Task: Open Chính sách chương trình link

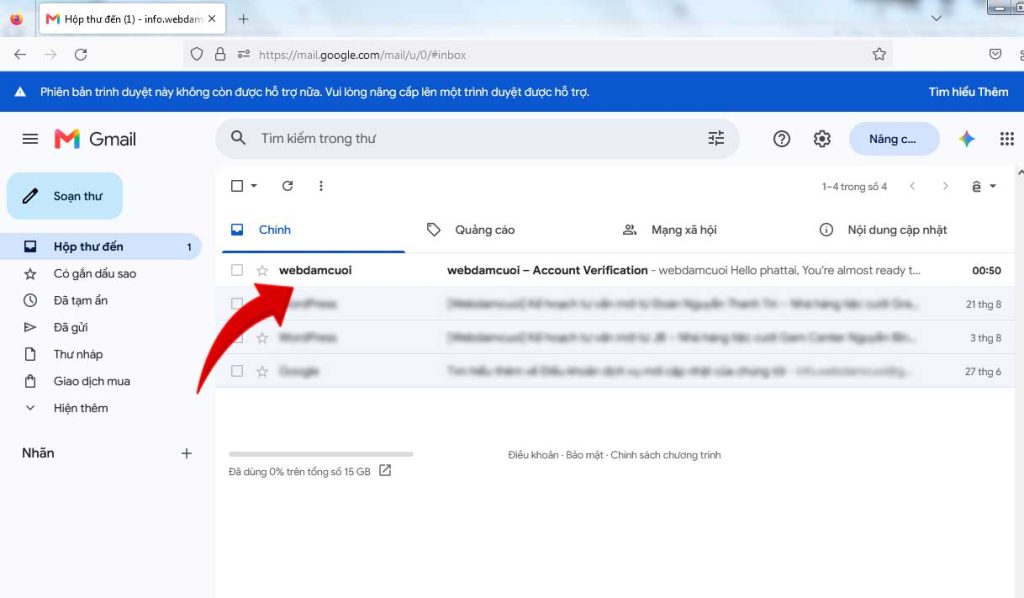Action: pos(665,455)
